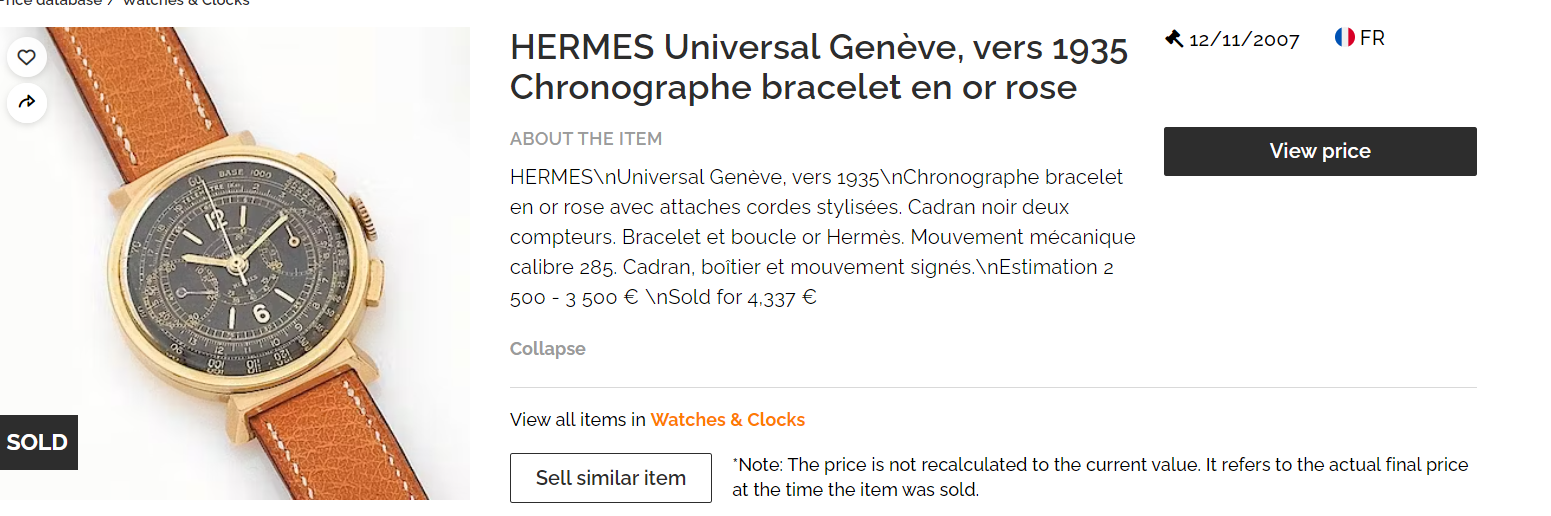
Task: Select the ABOUT THE ITEM heading
Action: [585, 139]
